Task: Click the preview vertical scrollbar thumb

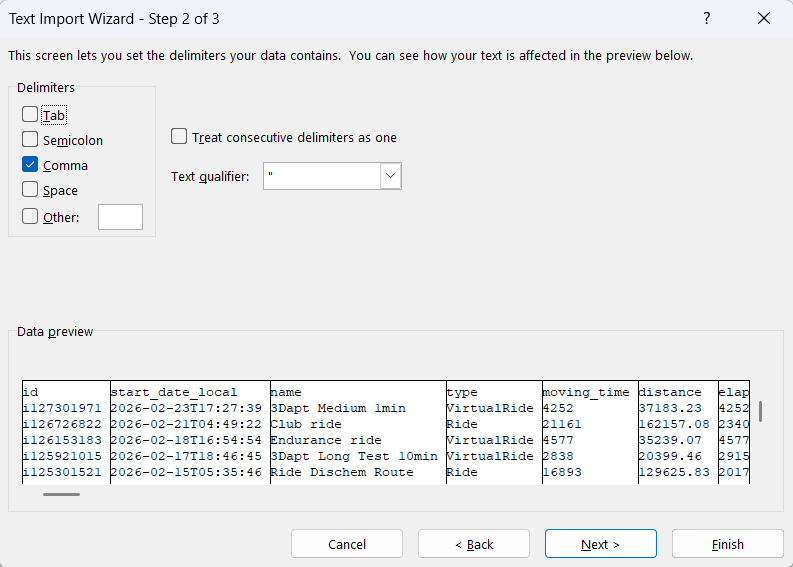Action: (760, 412)
